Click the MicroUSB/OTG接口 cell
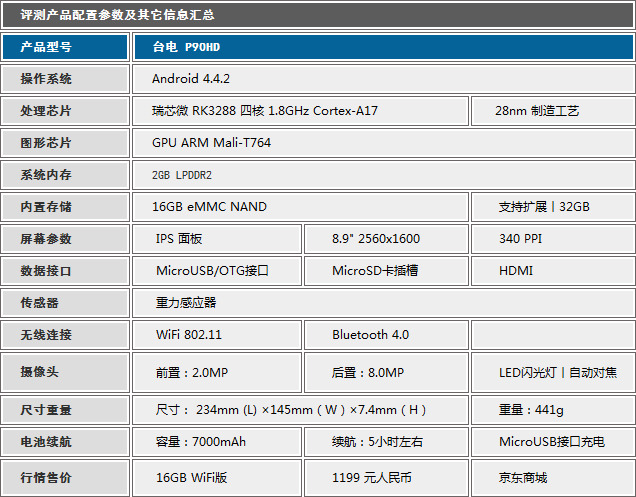Screen dimensions: 636x497 [217, 271]
